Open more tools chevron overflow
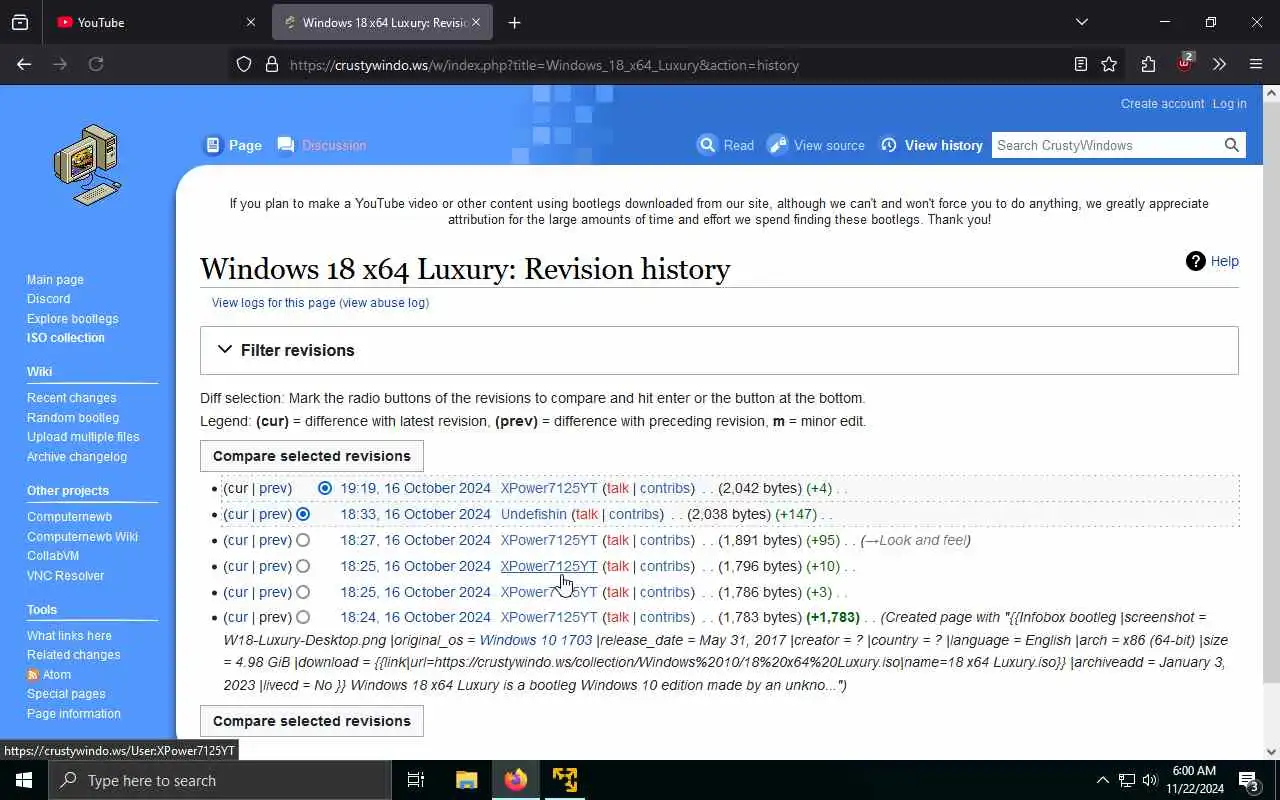The height and width of the screenshot is (800, 1280). 1219,64
